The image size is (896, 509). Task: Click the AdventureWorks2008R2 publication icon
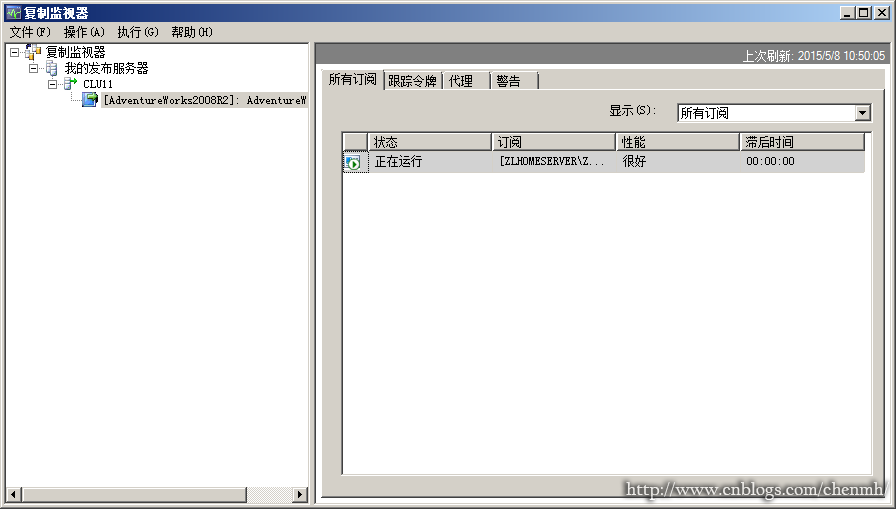coord(91,100)
